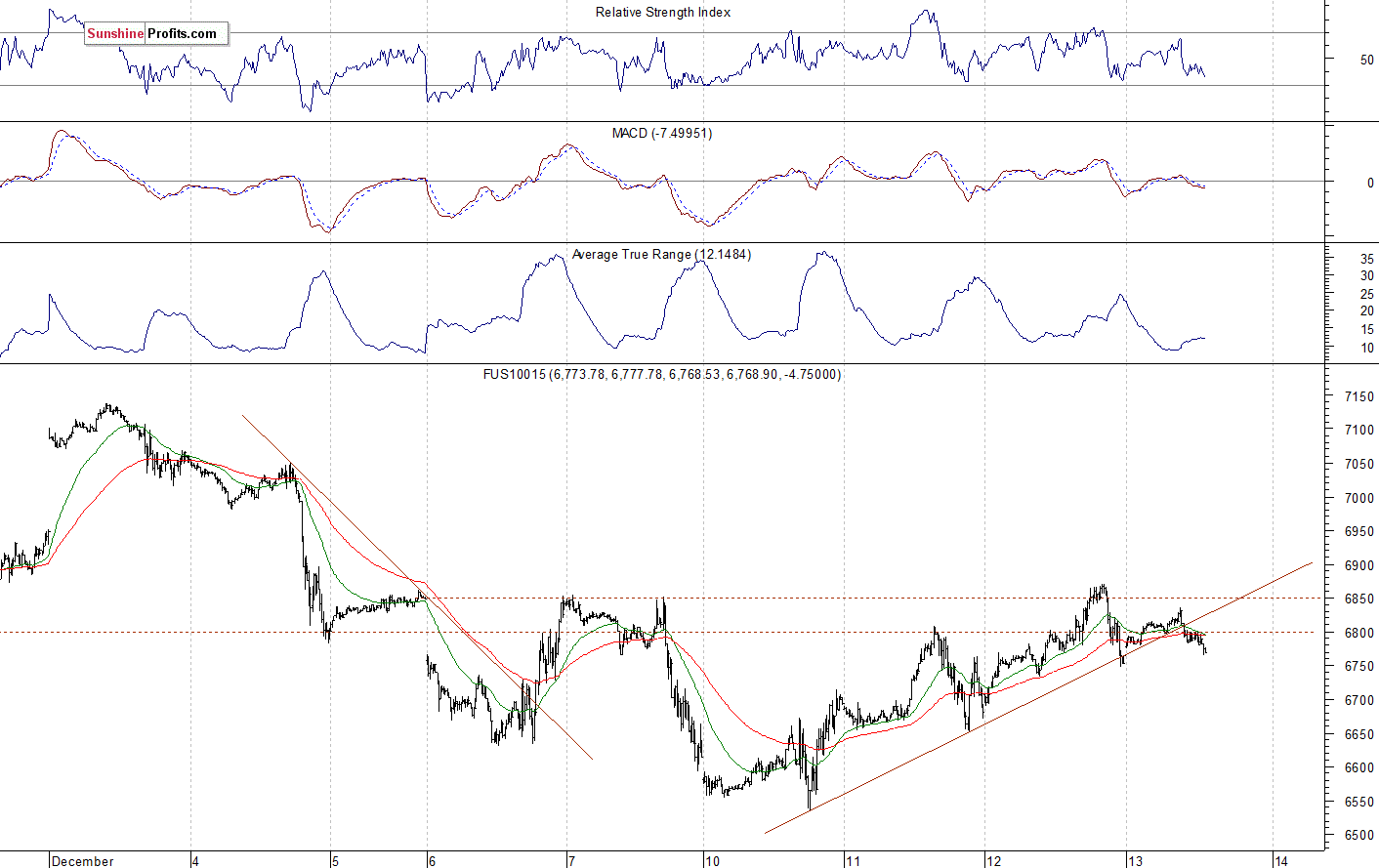This screenshot has width=1379, height=868.
Task: Click the SunshineProfits.com logo
Action: 156,33
